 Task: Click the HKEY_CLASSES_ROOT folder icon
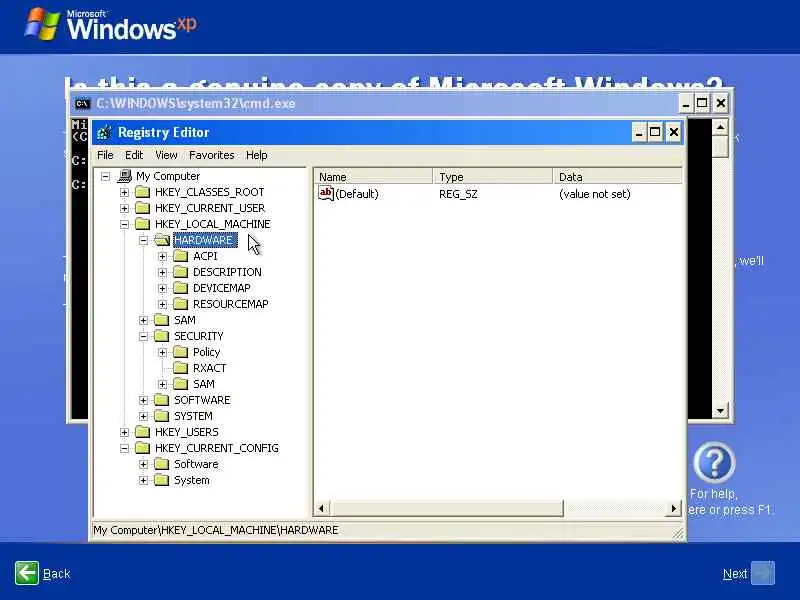[x=142, y=192]
